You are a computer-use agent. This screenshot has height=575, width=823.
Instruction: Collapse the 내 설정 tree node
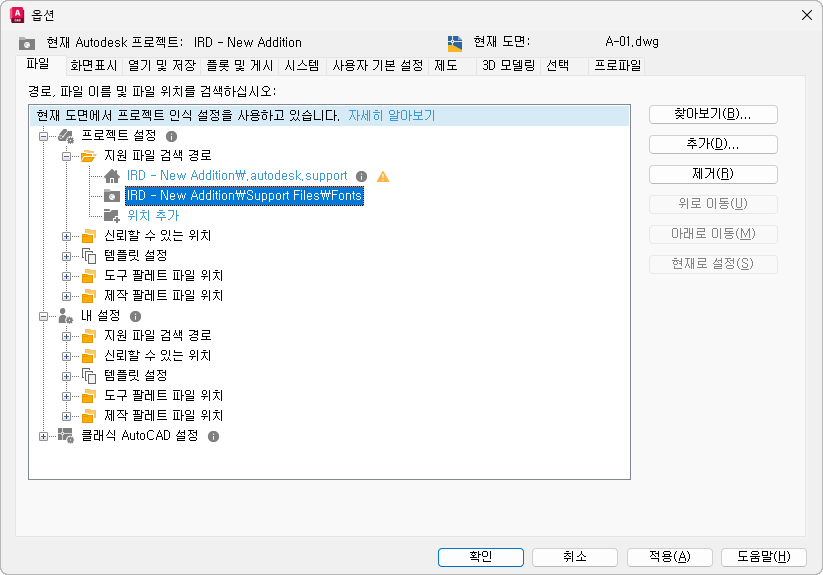(x=44, y=316)
